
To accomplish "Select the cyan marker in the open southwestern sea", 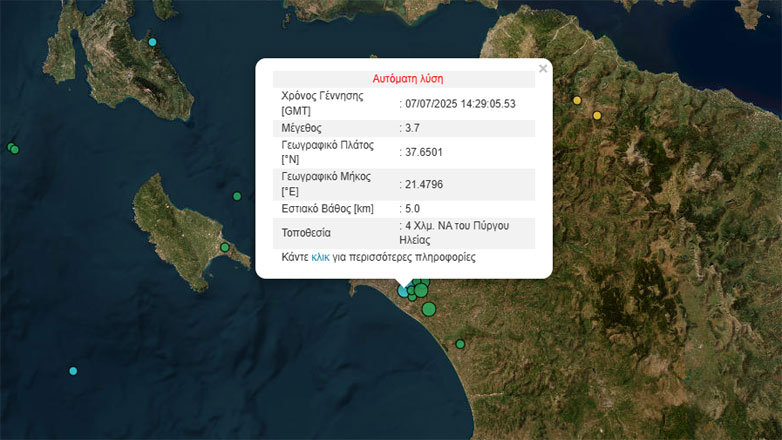I will pyautogui.click(x=73, y=371).
